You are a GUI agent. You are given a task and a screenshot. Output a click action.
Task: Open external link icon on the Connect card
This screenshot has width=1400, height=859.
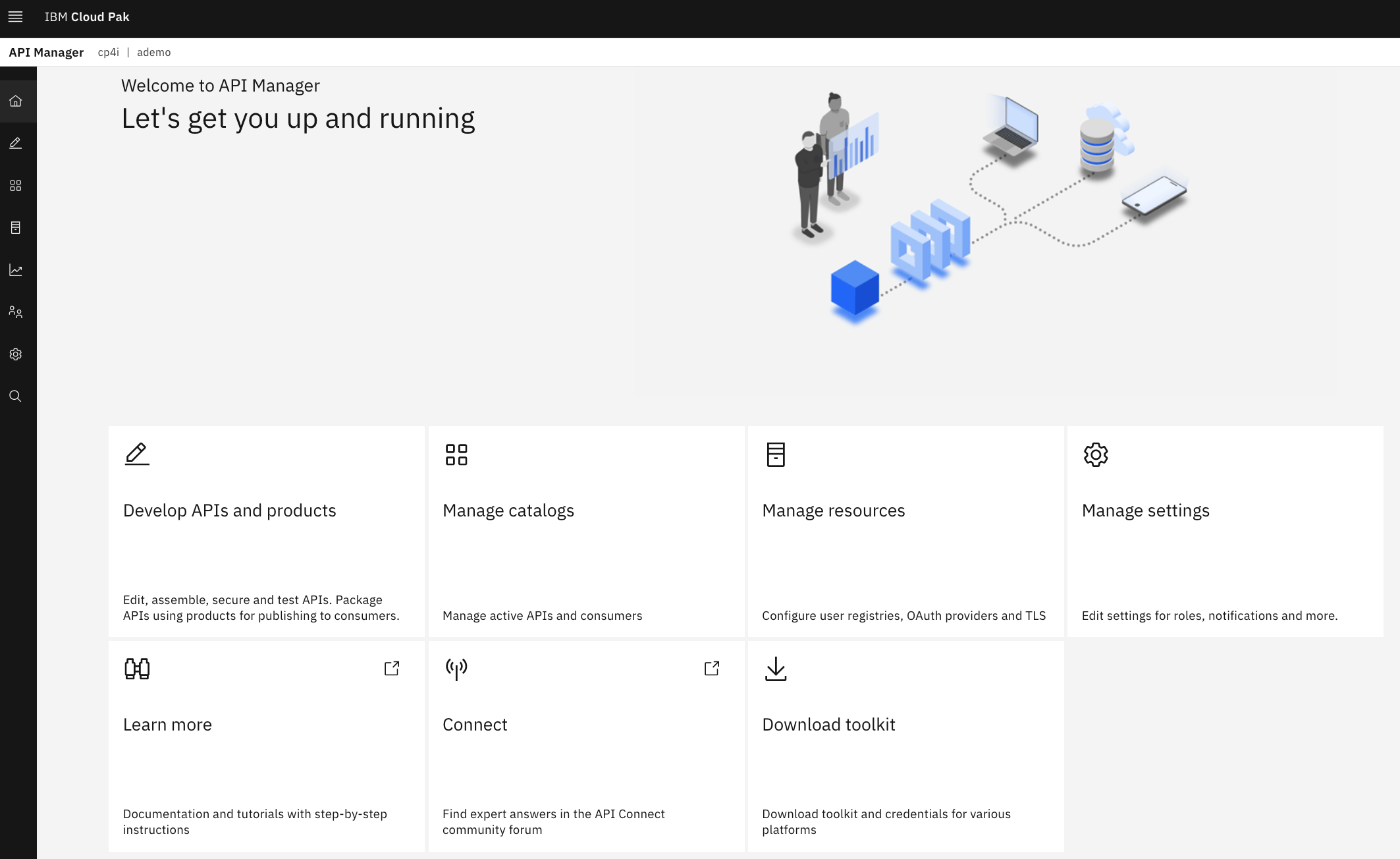[x=711, y=668]
